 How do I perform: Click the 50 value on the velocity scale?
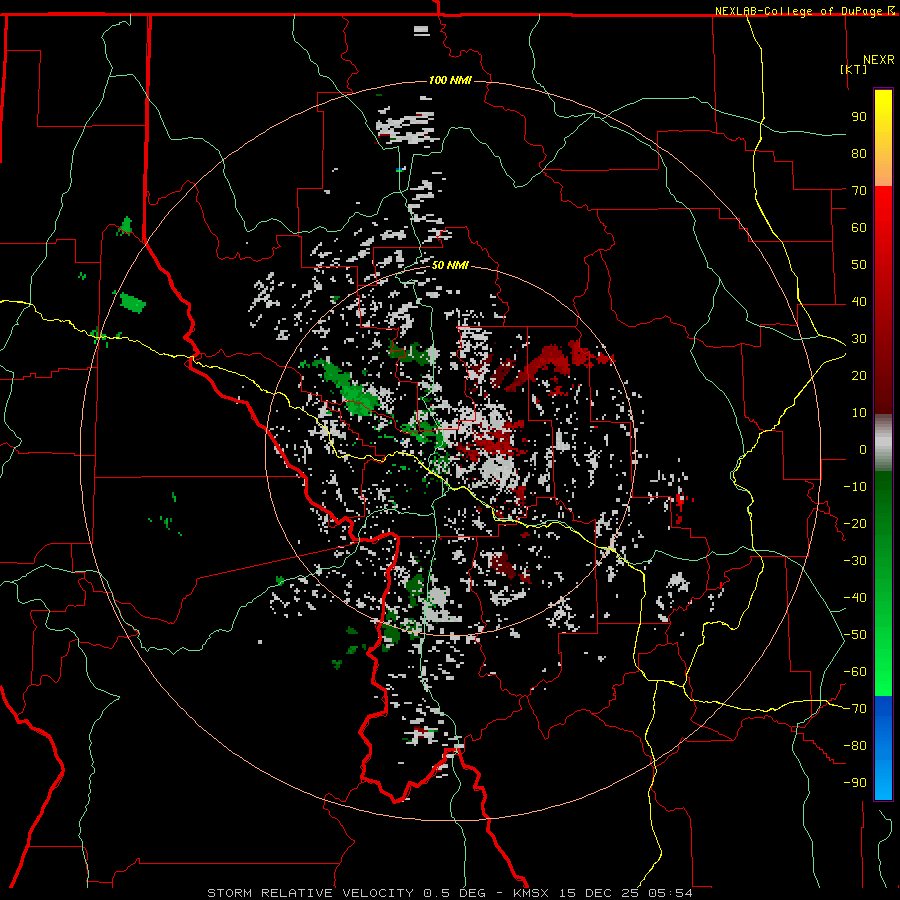click(x=859, y=265)
